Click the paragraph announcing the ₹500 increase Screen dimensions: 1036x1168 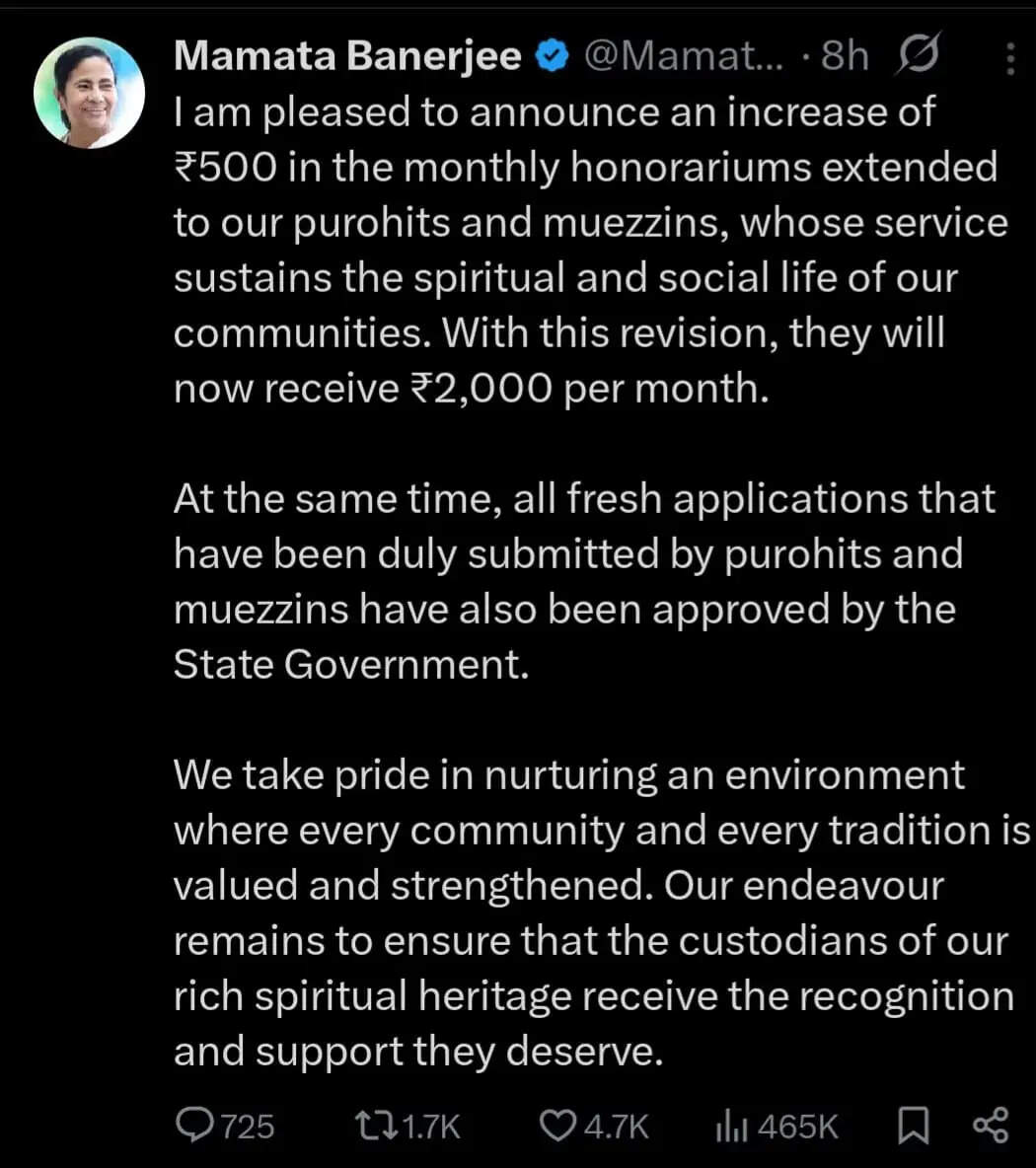point(582,251)
